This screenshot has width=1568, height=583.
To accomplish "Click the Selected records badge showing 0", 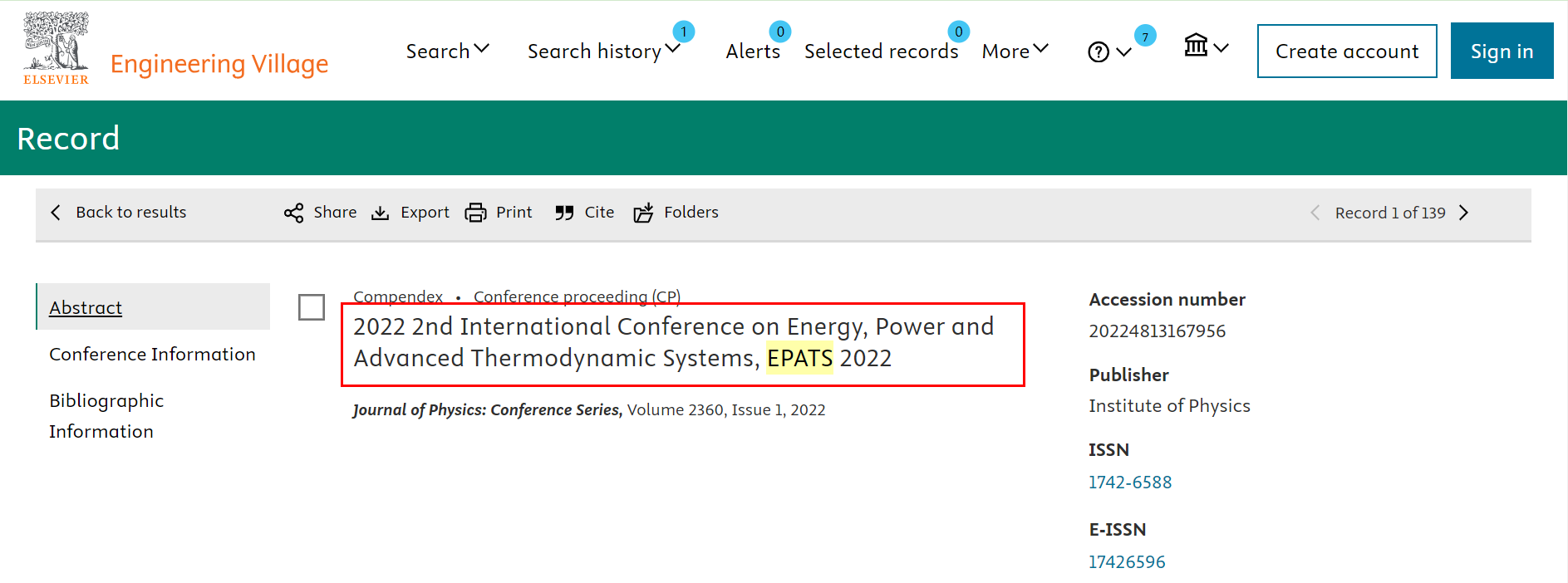I will tap(958, 32).
